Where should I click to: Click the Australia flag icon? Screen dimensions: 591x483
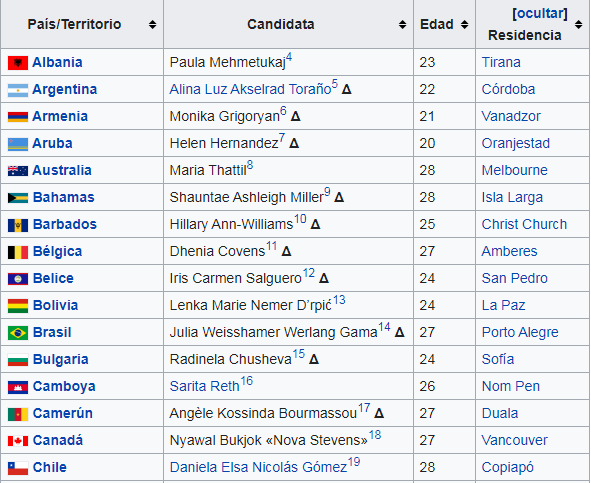click(x=18, y=171)
